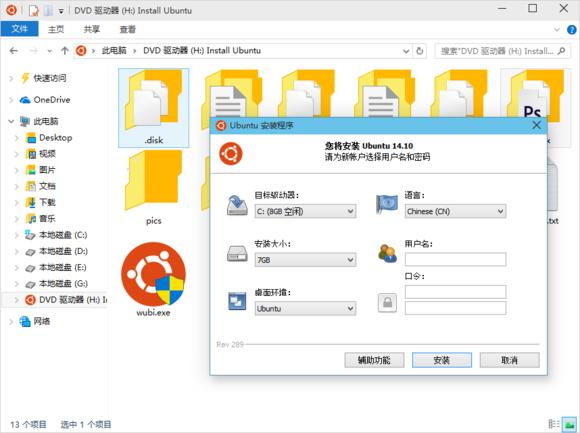Select Desktop in the navigation pane
The height and width of the screenshot is (433, 580).
(x=49, y=138)
